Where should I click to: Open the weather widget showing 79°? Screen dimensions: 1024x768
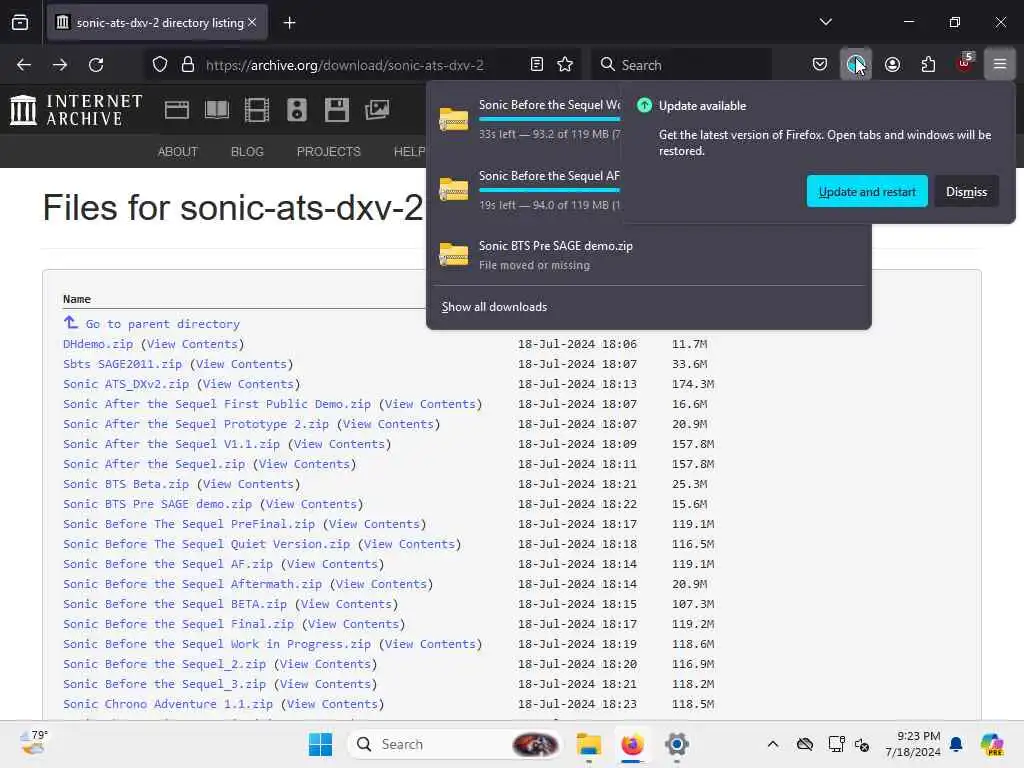pyautogui.click(x=33, y=743)
